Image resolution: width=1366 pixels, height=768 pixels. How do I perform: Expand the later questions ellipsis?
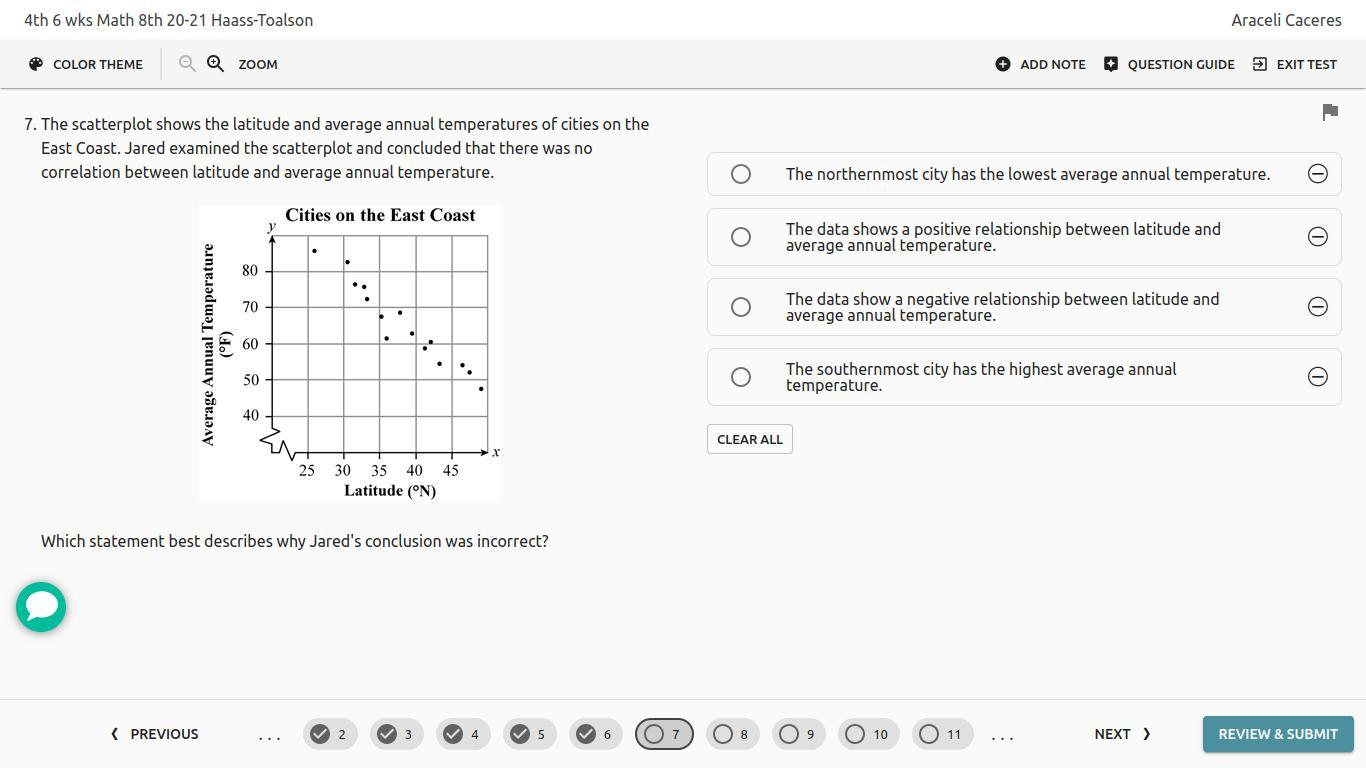pos(1002,735)
